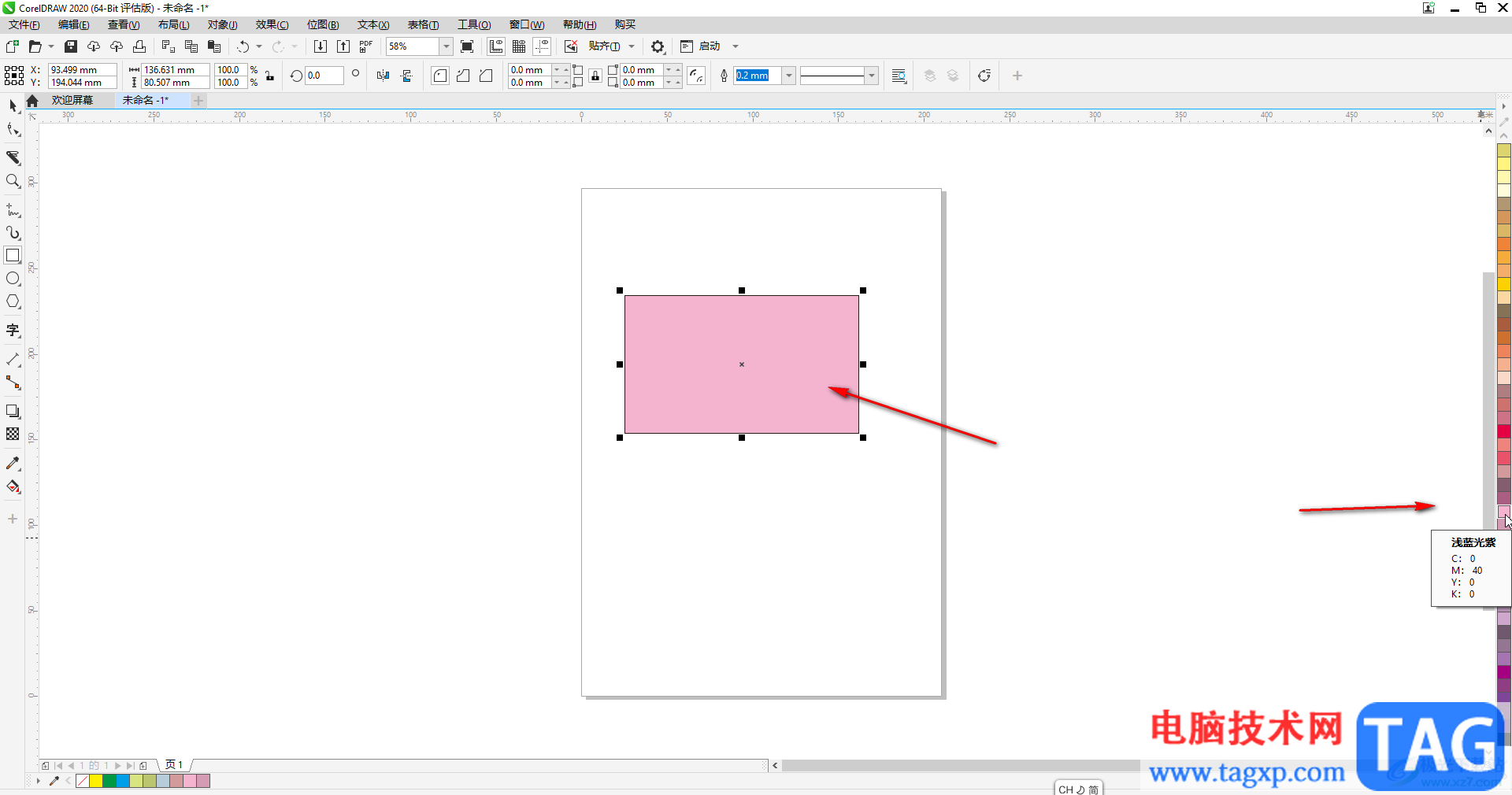Toggle Show Grid
This screenshot has width=1512, height=795.
[519, 46]
